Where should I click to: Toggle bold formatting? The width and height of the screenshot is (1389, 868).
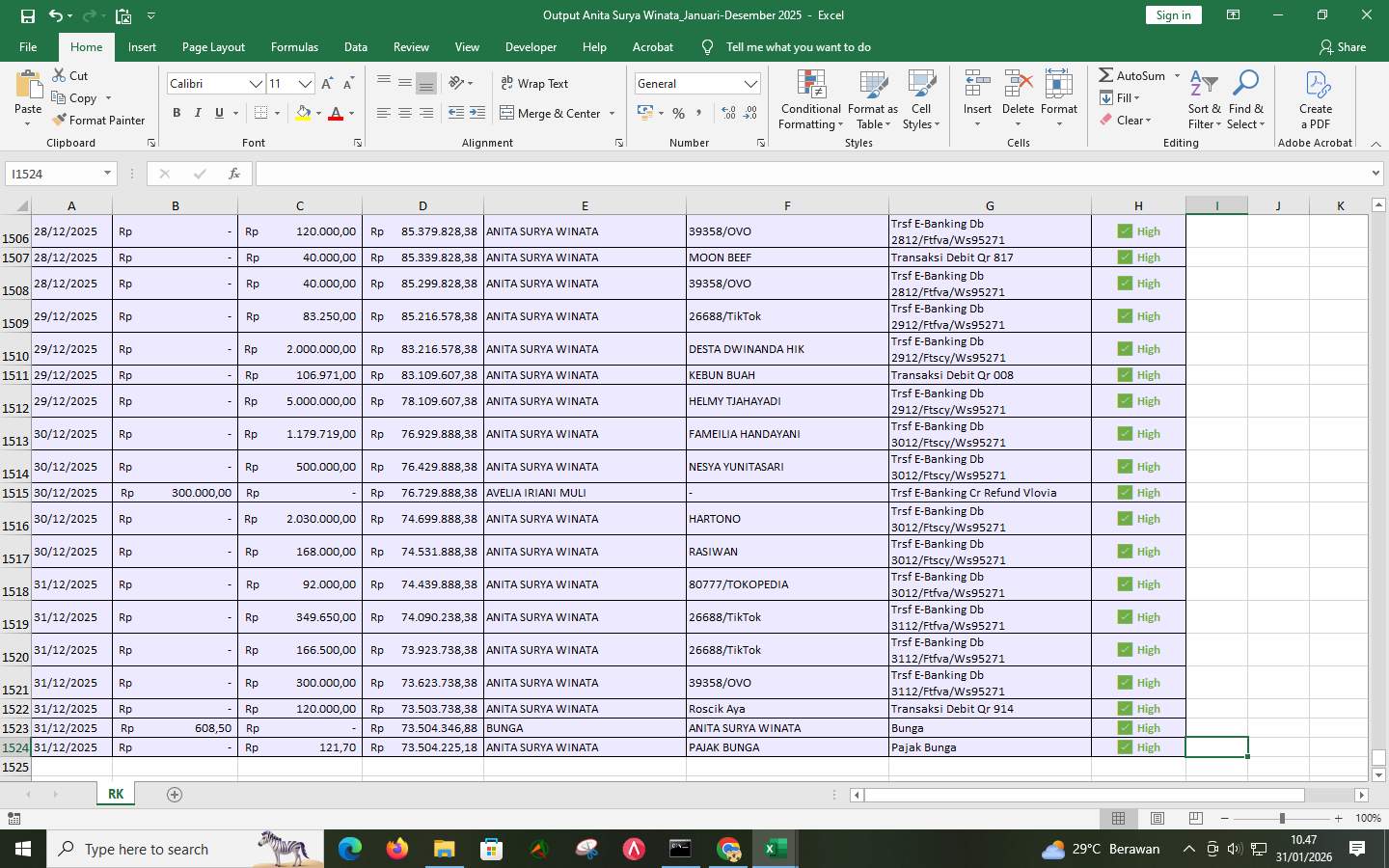tap(177, 113)
